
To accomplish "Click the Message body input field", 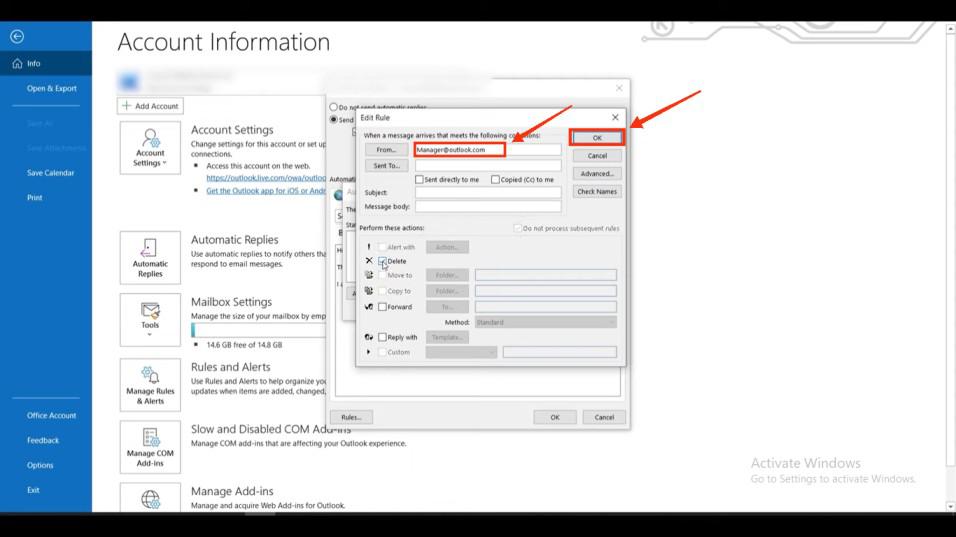I will 488,207.
